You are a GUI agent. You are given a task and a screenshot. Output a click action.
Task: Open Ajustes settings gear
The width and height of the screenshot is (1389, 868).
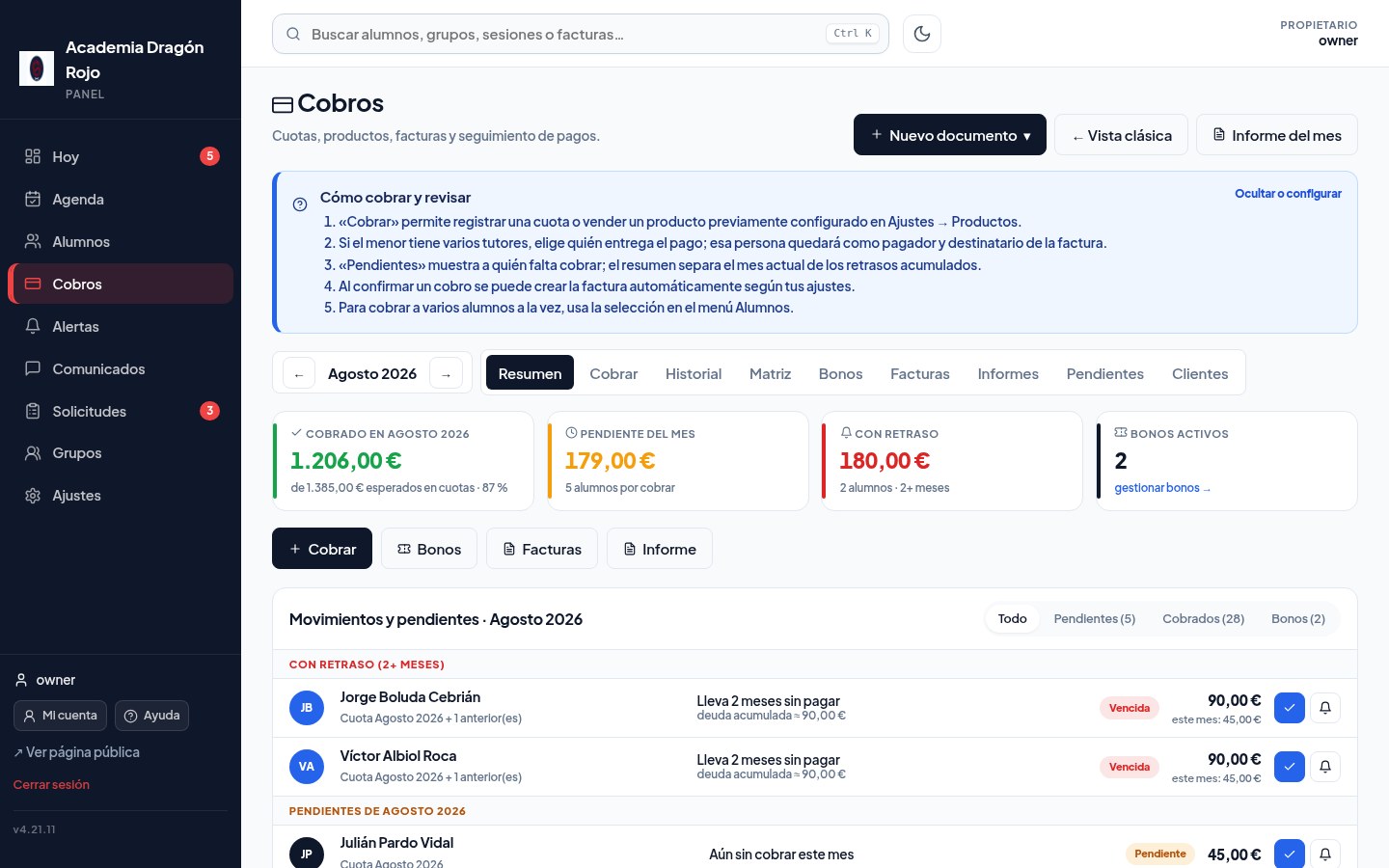coord(121,495)
